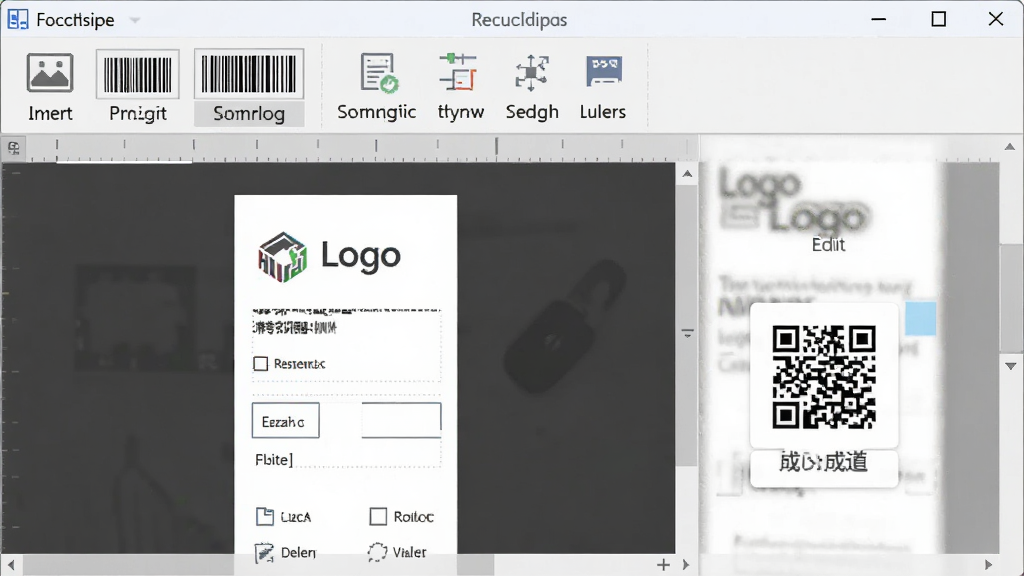Click the barcode text on label
Screen dimensions: 1024x576
295,327
